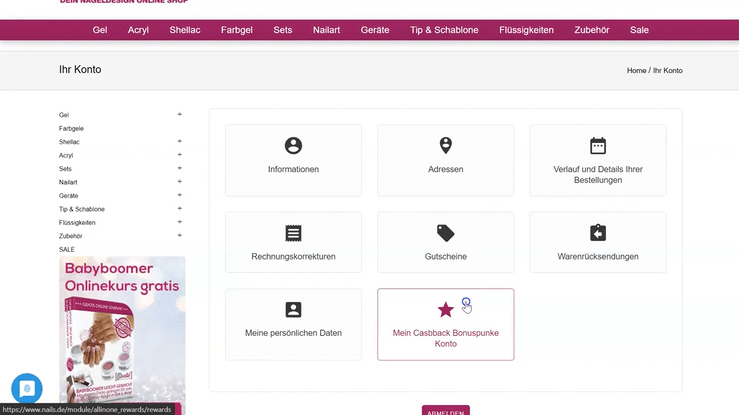Open the Geräte top menu
The image size is (739, 415).
[x=375, y=30]
